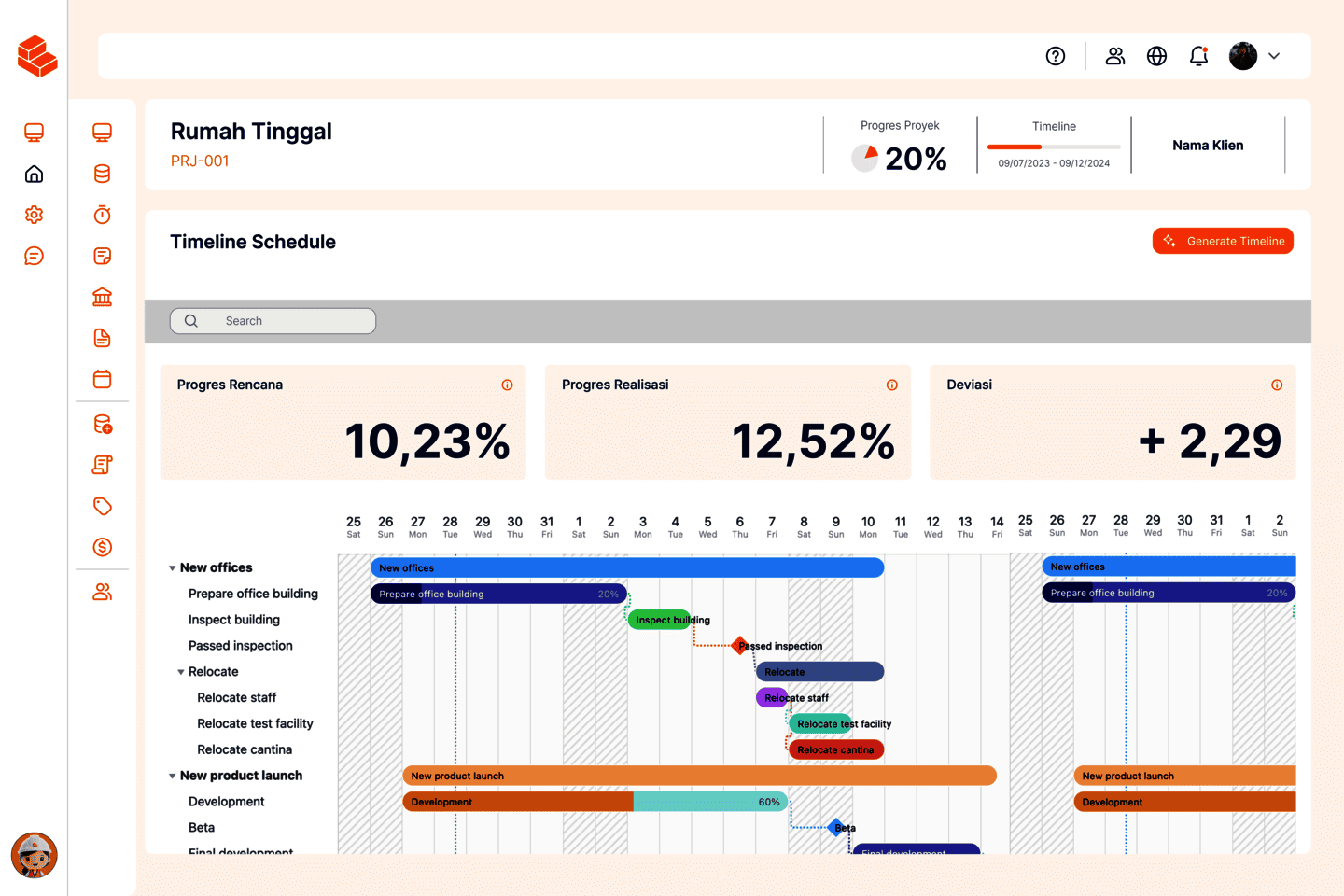
Task: Click the stopwatch icon in sidebar
Action: (103, 215)
